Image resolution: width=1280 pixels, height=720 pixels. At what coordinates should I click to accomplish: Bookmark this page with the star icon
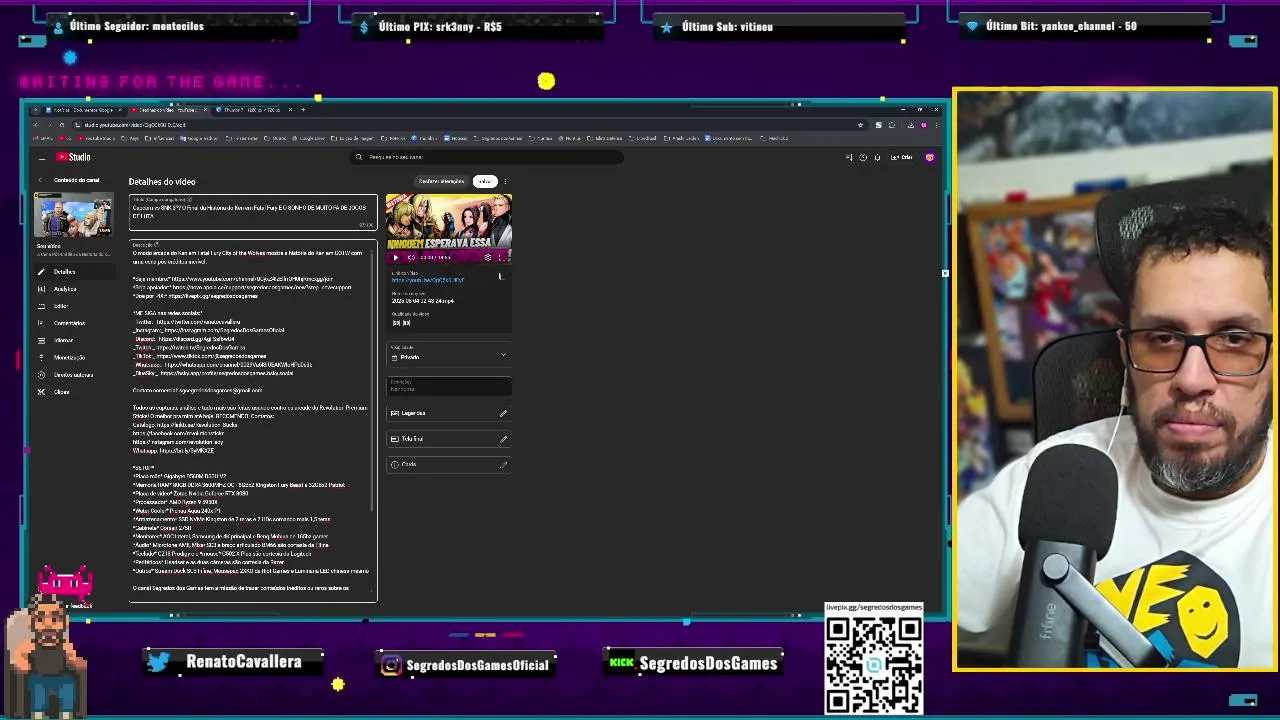(x=860, y=125)
